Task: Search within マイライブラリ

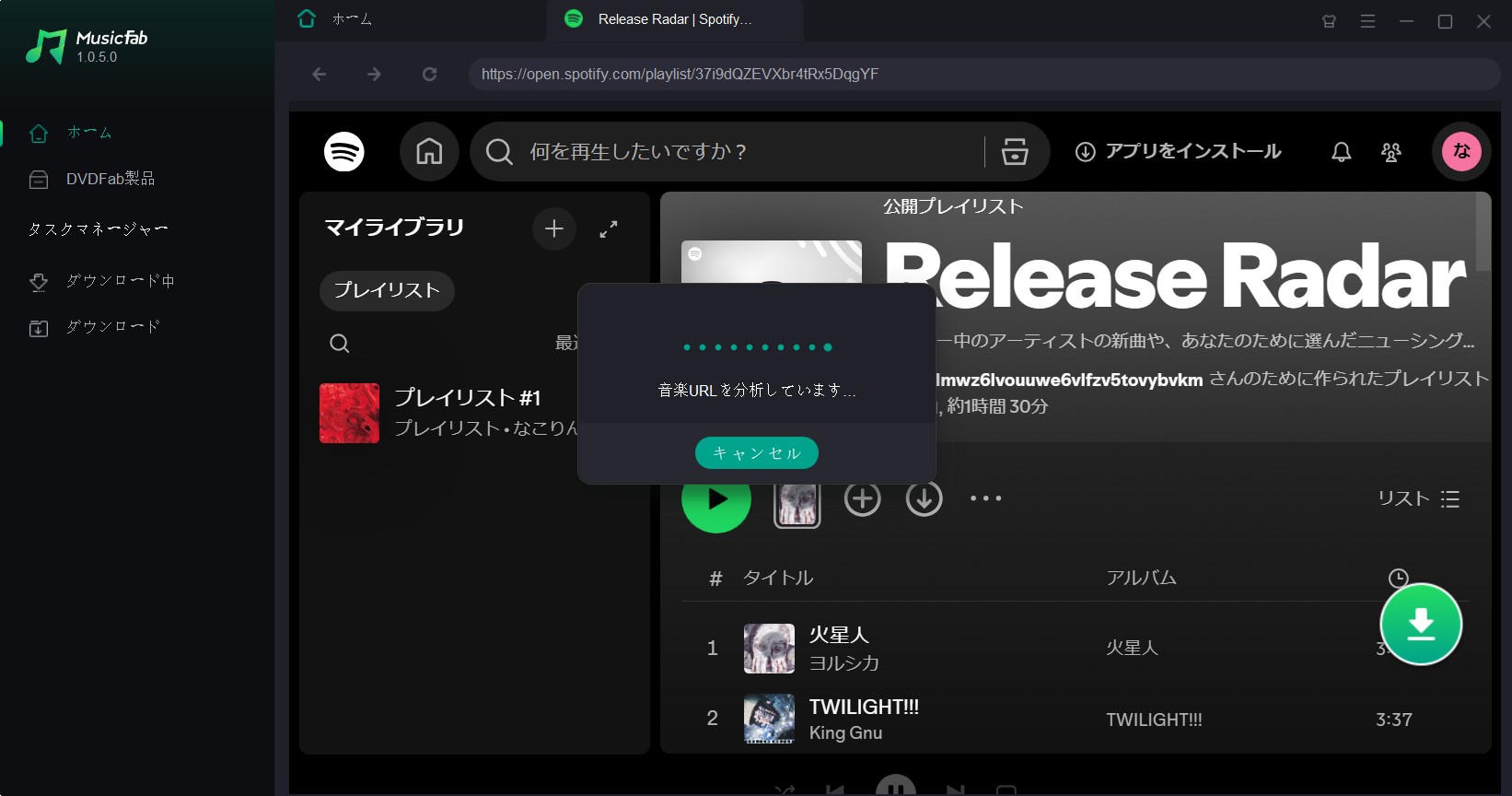Action: point(340,344)
